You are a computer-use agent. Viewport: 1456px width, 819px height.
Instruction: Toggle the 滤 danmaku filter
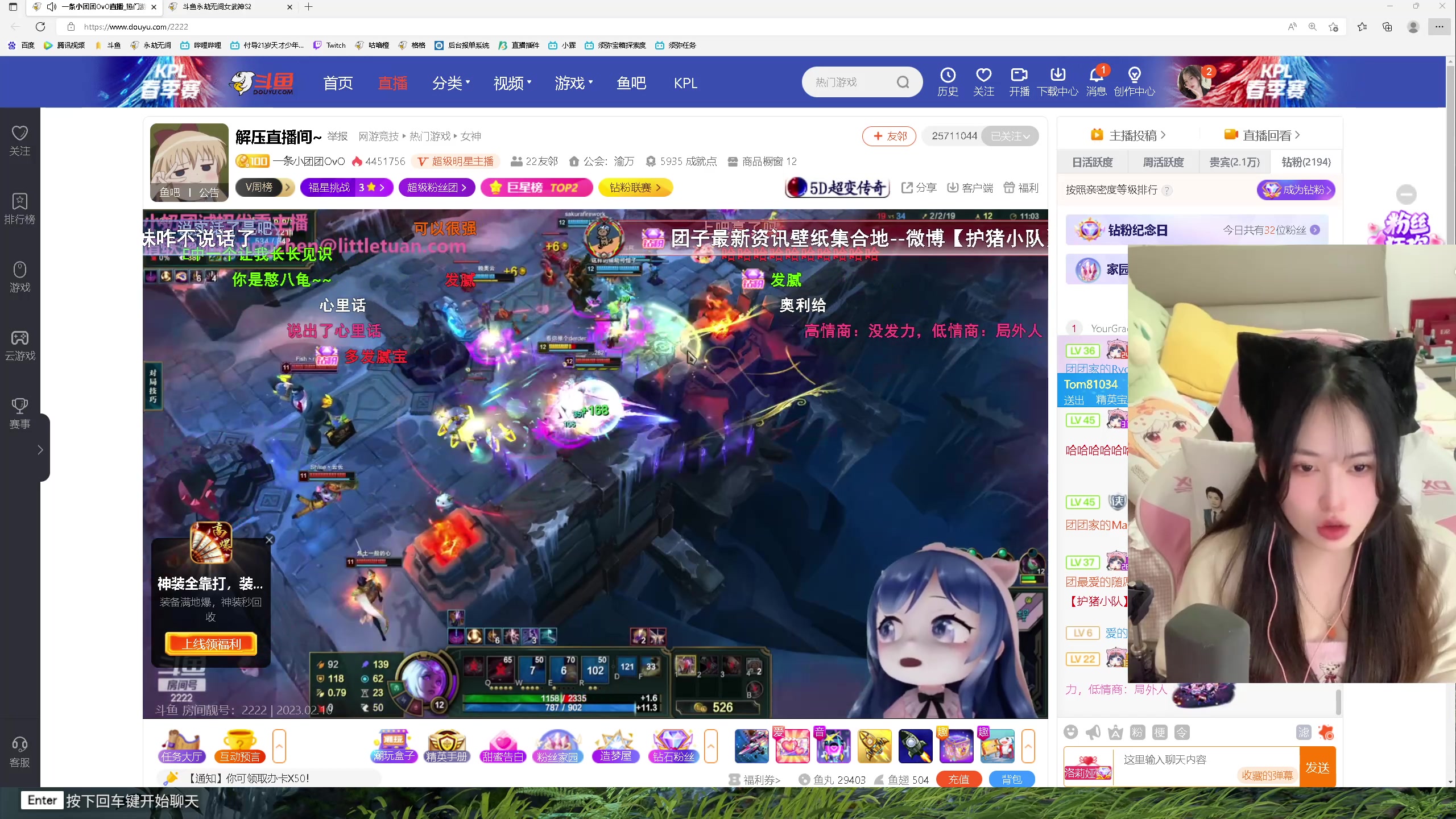tap(1304, 733)
